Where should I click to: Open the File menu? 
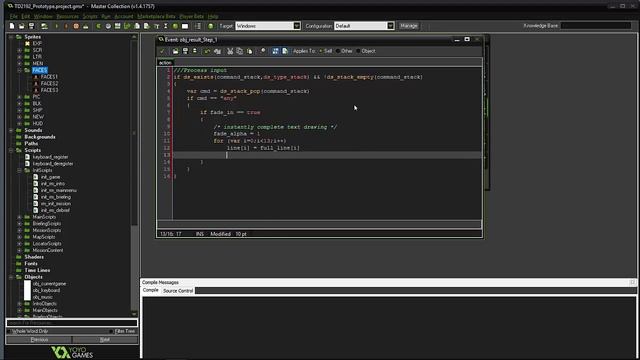click(13, 16)
